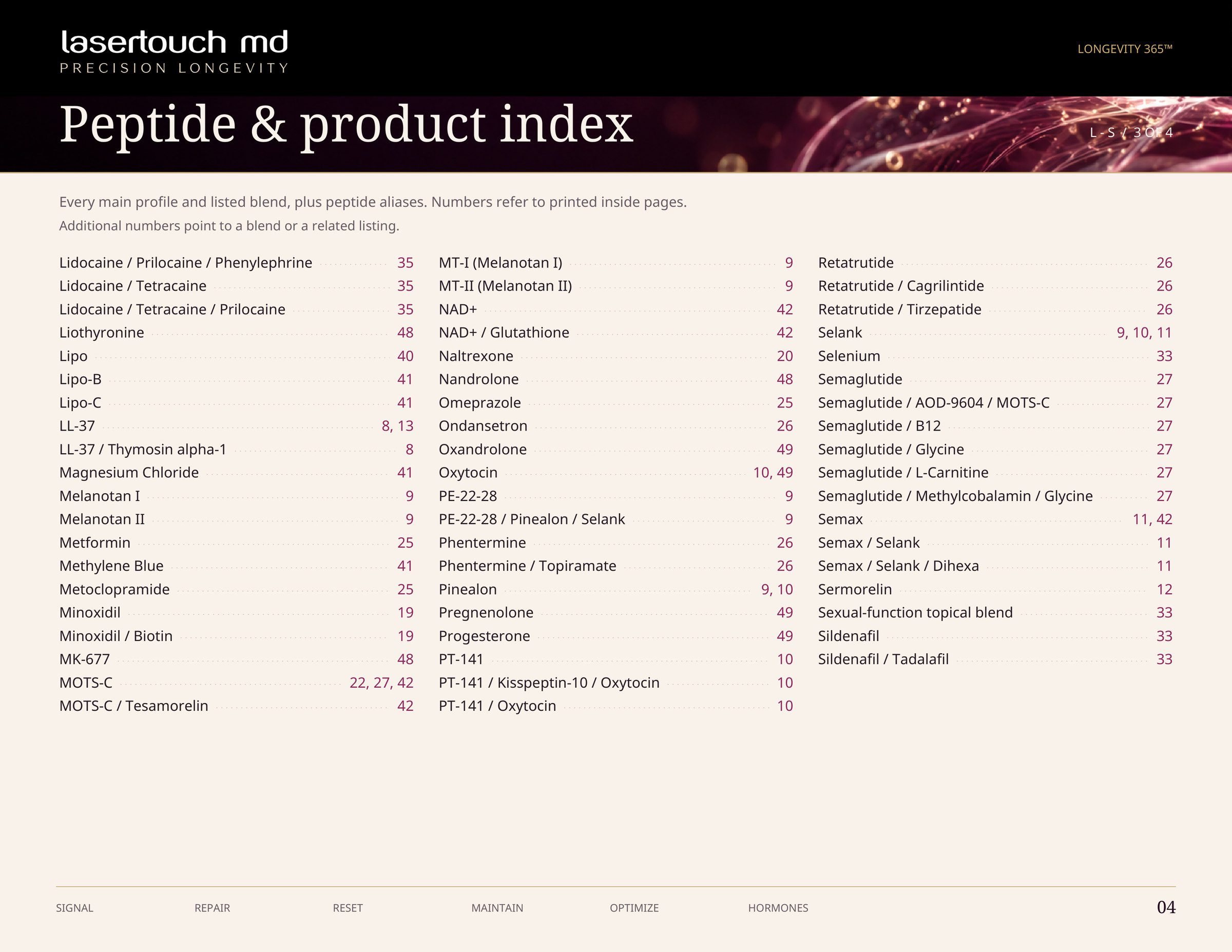Click the page number 04 in the footer
This screenshot has height=952, width=1232.
[x=1166, y=907]
